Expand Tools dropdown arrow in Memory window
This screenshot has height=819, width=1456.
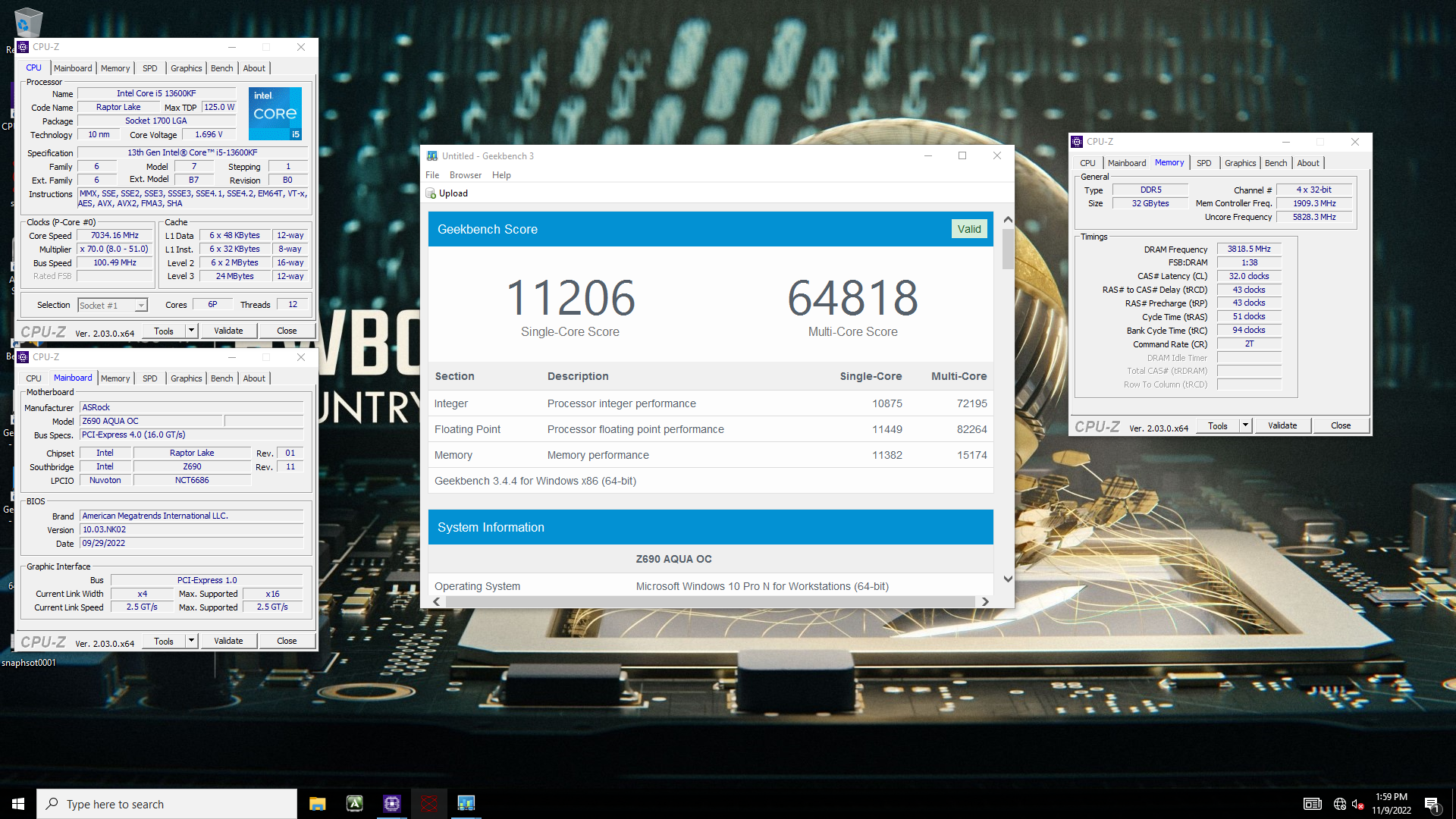1244,425
